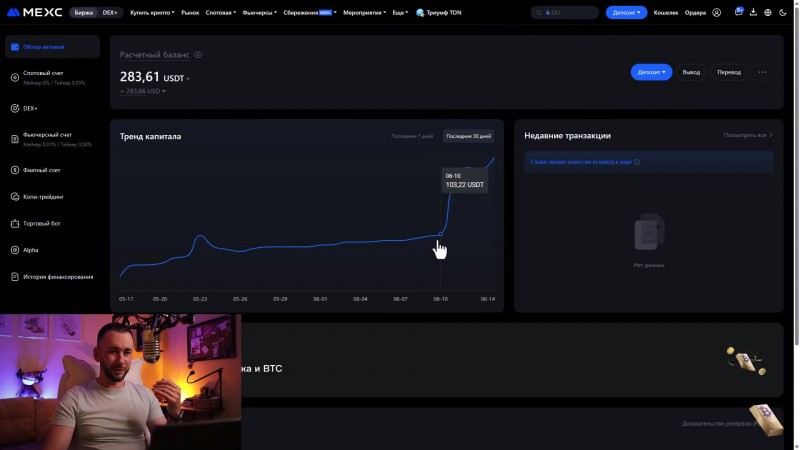Open the blue Депозит dropdown in header
The width and height of the screenshot is (800, 450).
click(x=626, y=12)
